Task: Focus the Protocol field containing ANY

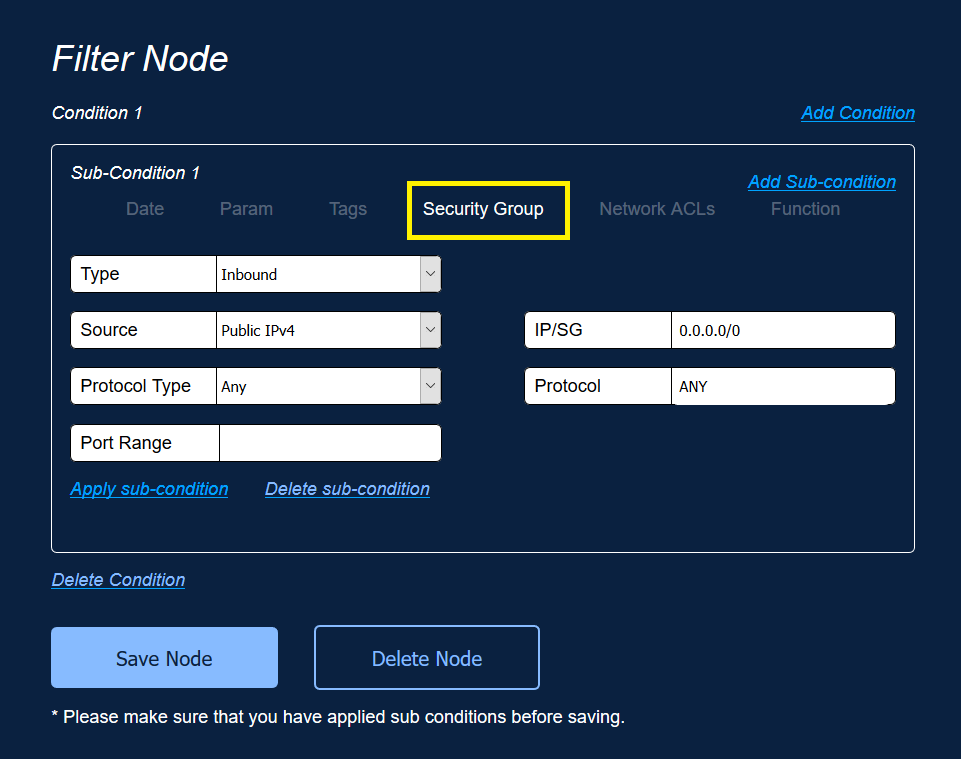Action: (783, 386)
